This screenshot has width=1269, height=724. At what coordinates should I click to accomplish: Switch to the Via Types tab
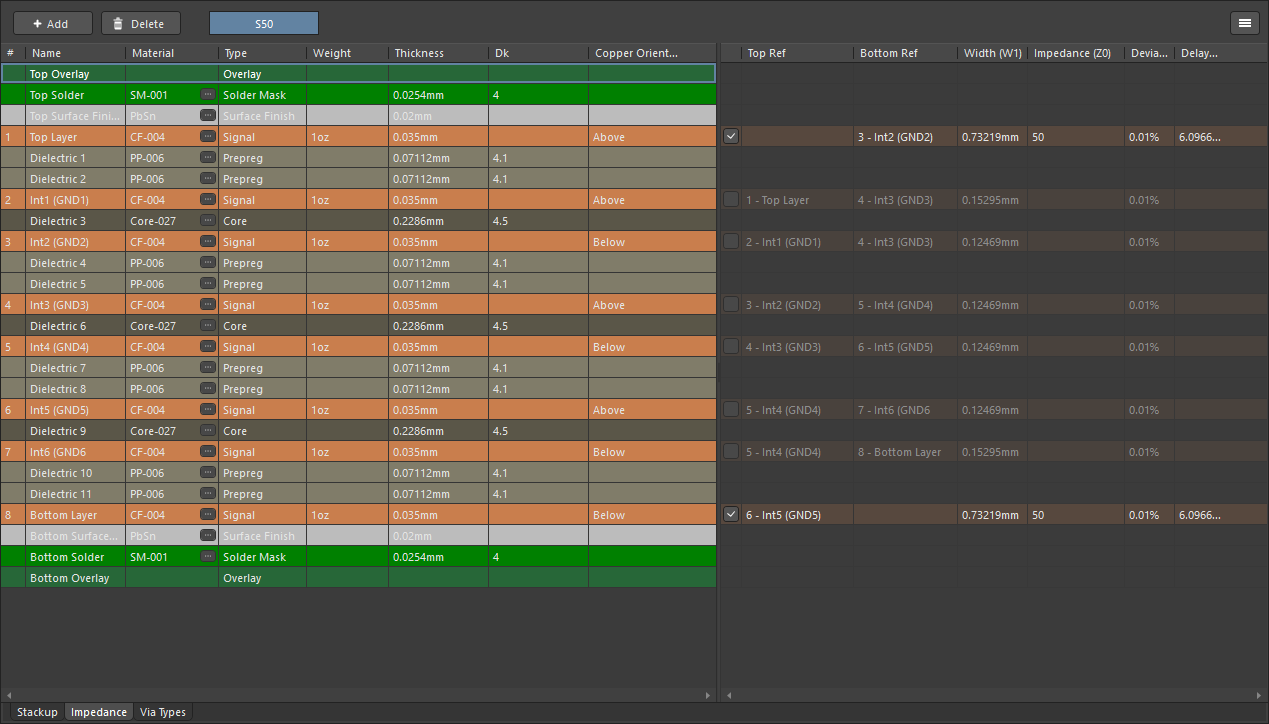163,712
